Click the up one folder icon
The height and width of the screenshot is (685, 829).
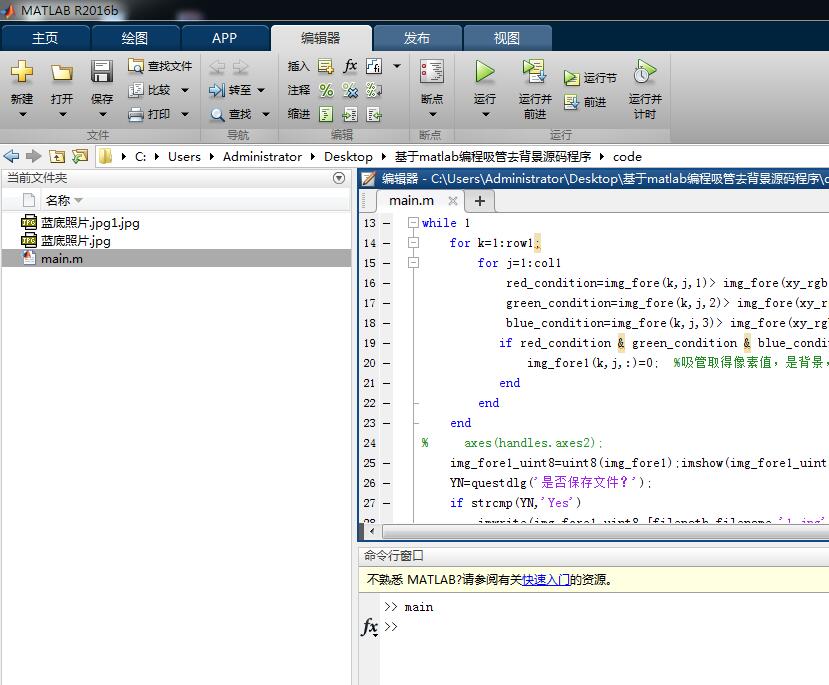[x=57, y=156]
